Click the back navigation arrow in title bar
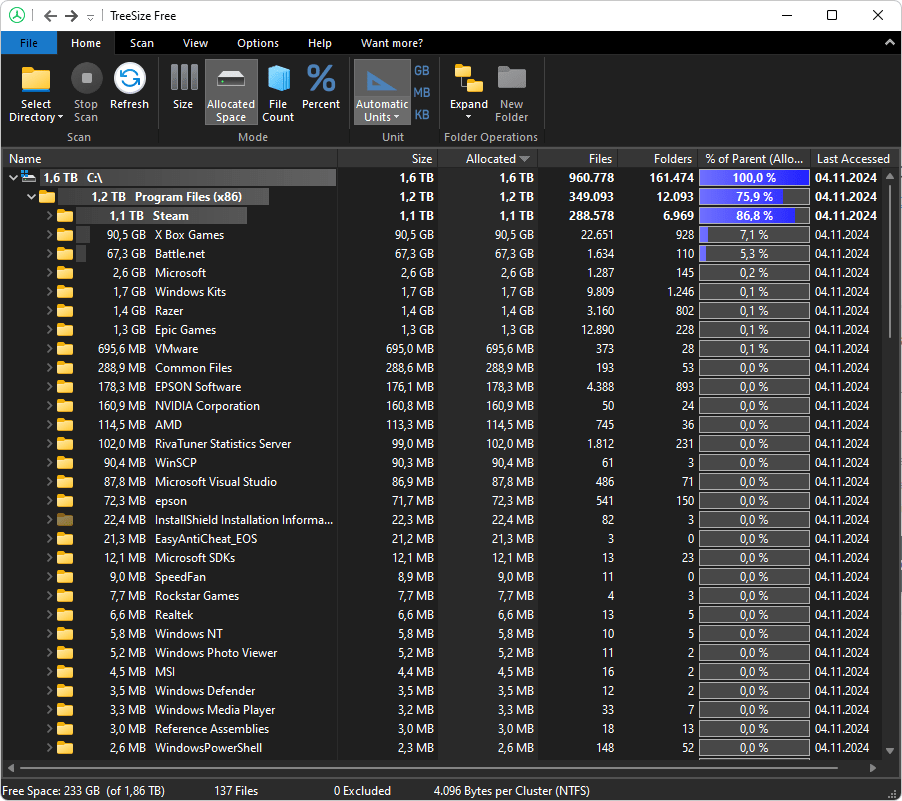902x801 pixels. click(50, 16)
